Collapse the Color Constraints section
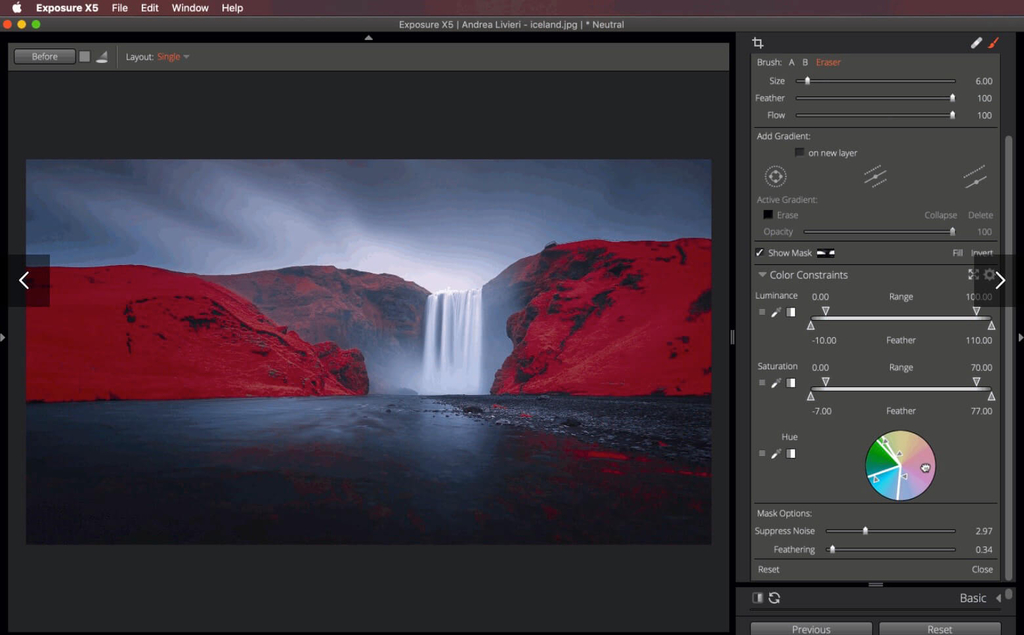 [763, 274]
